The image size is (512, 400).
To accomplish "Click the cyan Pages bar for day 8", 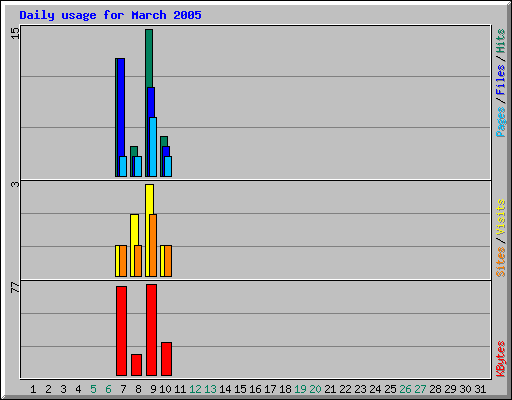I will pos(138,166).
